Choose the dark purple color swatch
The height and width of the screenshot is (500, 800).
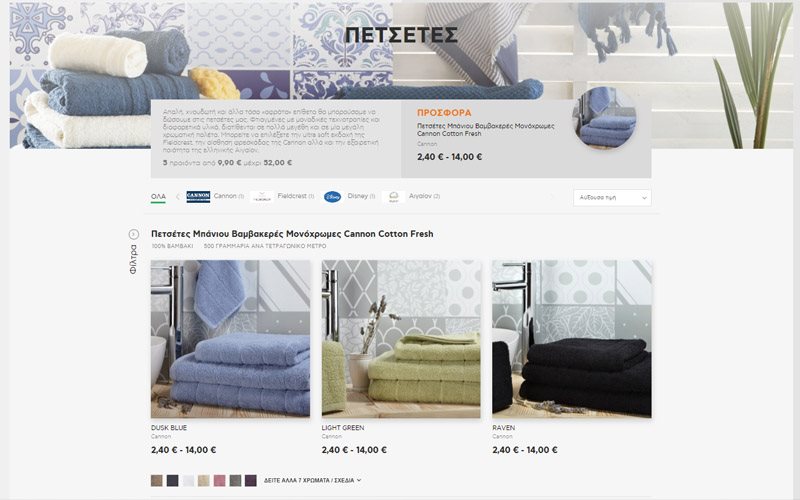(x=251, y=480)
